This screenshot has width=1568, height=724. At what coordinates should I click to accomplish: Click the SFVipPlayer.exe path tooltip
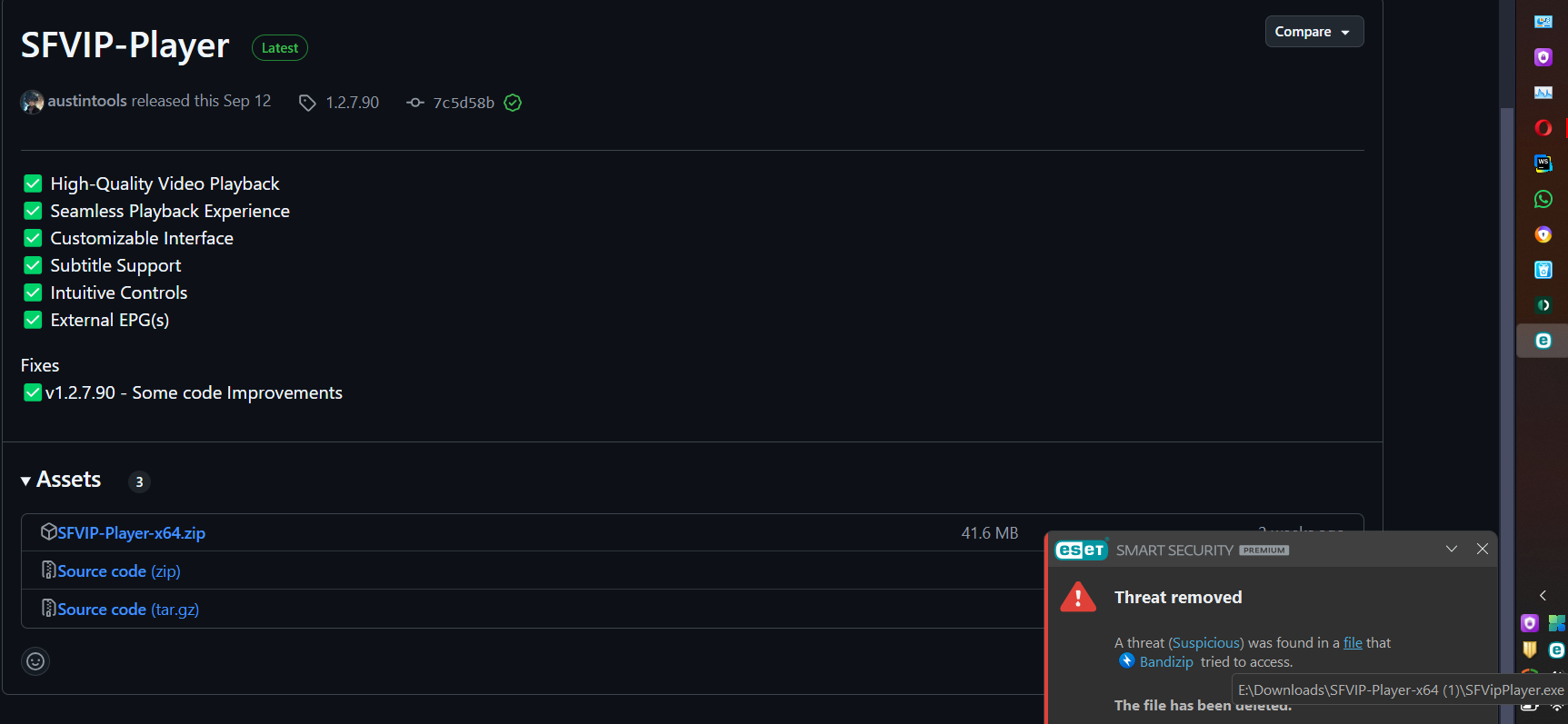tap(1400, 690)
